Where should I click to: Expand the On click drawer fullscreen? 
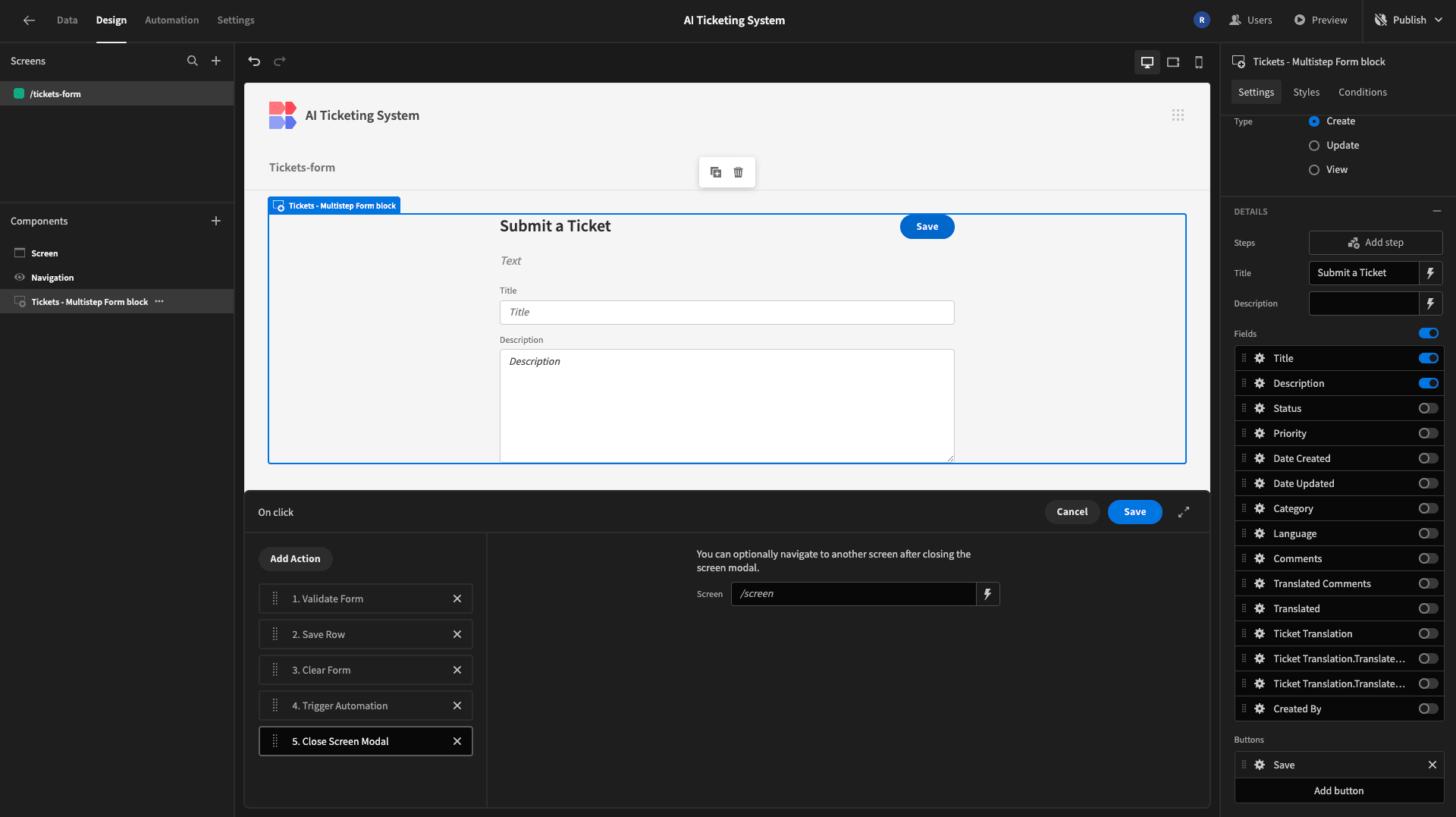coord(1184,513)
